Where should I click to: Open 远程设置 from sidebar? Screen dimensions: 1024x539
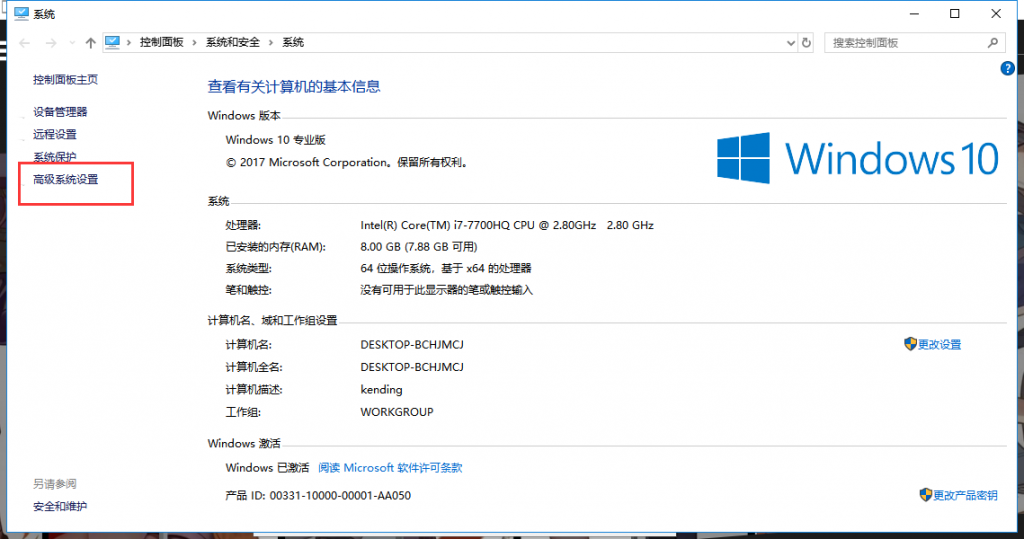55,134
